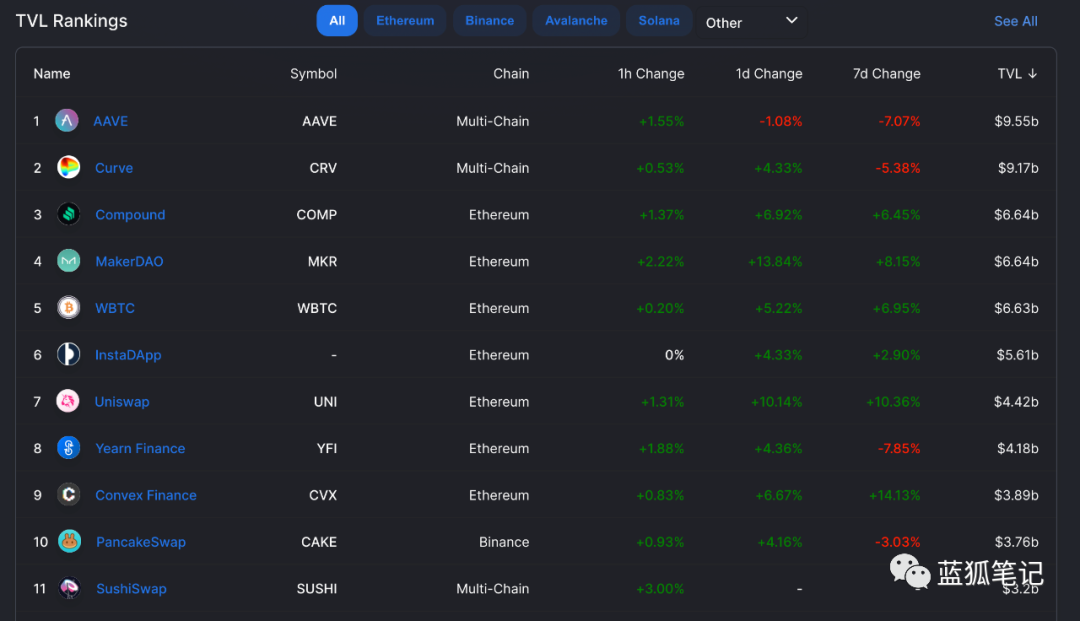Open the See All rankings link

pyautogui.click(x=1016, y=21)
